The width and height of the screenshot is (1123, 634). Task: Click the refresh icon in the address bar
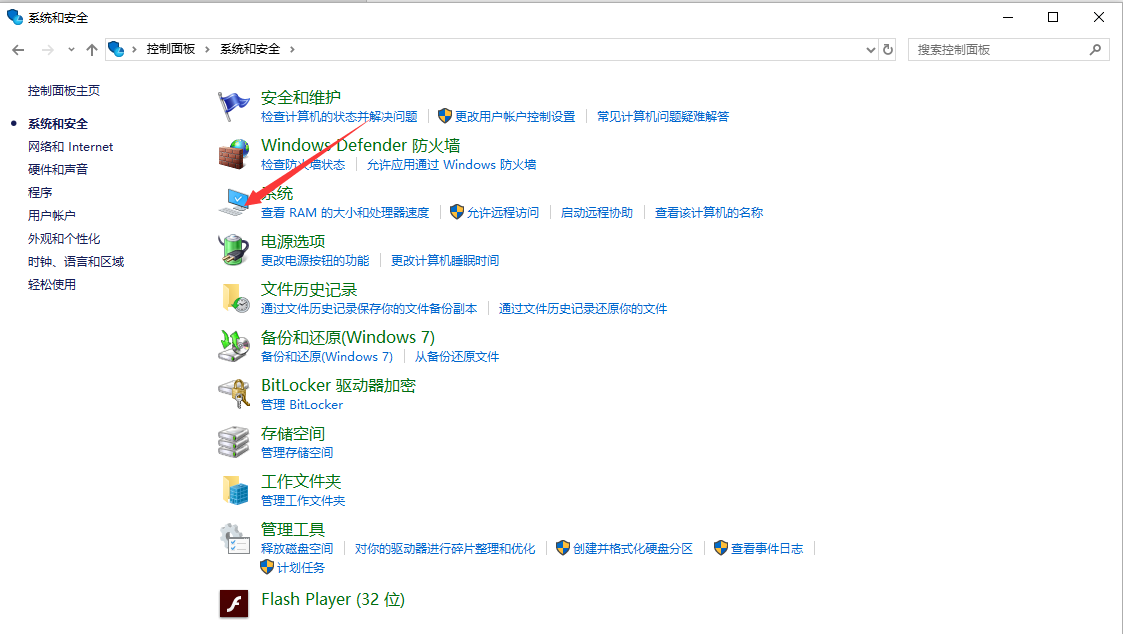[888, 49]
